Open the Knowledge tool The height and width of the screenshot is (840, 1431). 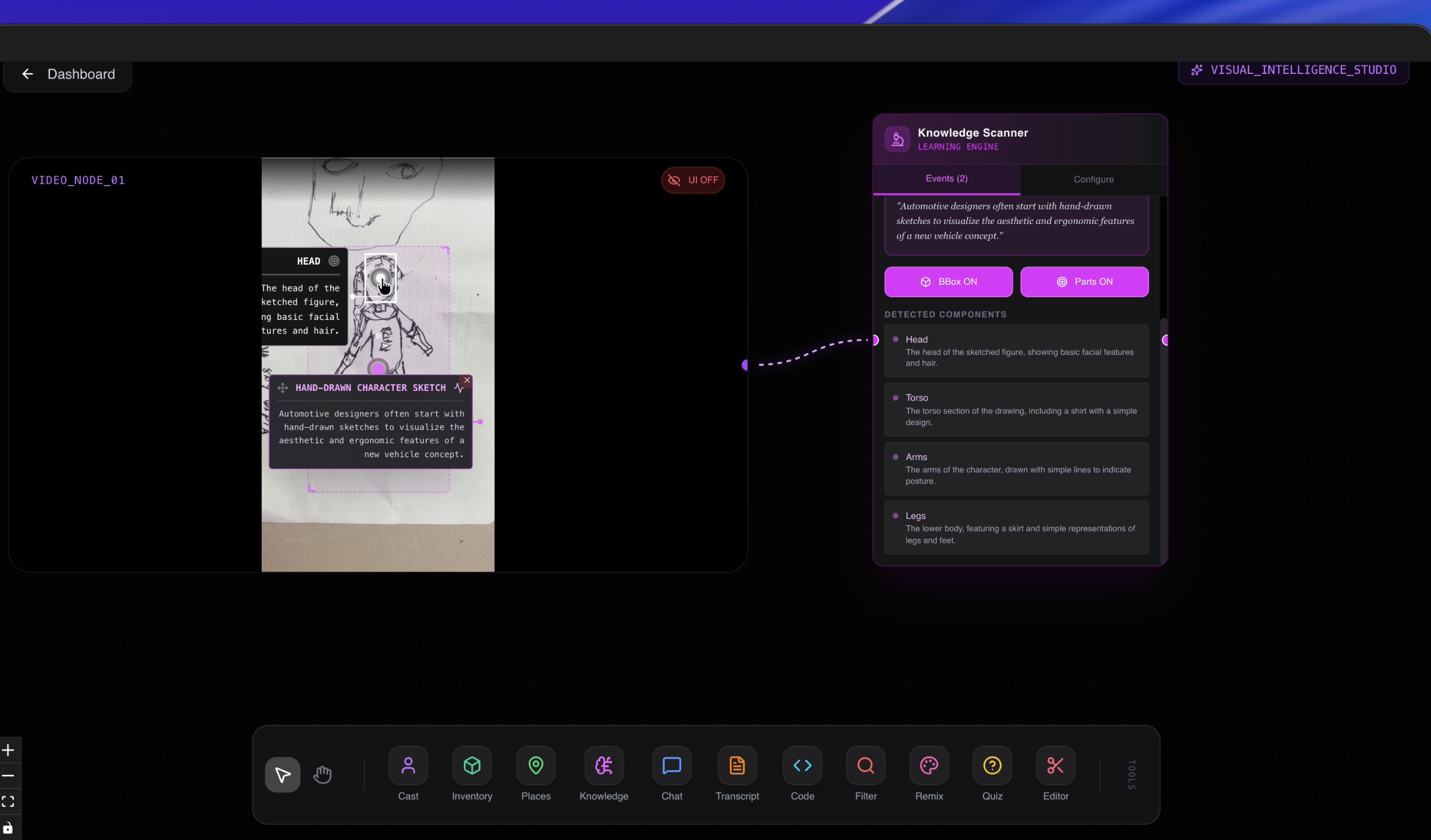click(603, 766)
